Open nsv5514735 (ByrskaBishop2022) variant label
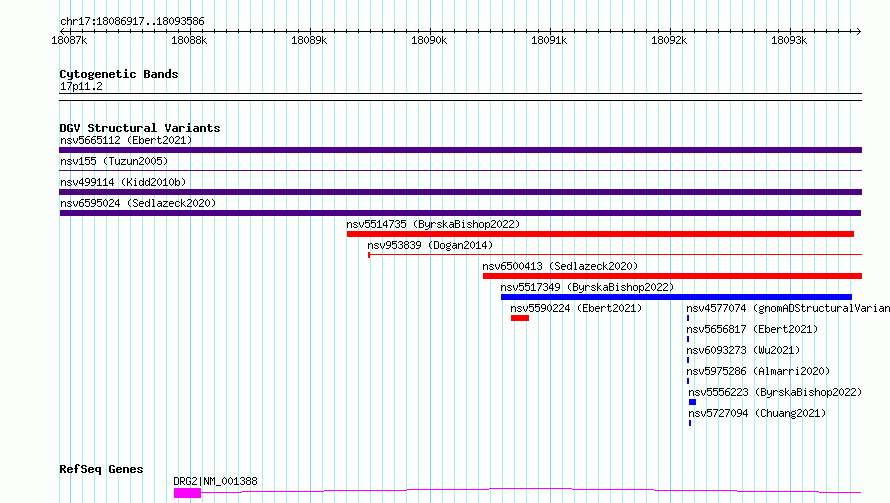Screen dimensions: 890x503 (433, 224)
